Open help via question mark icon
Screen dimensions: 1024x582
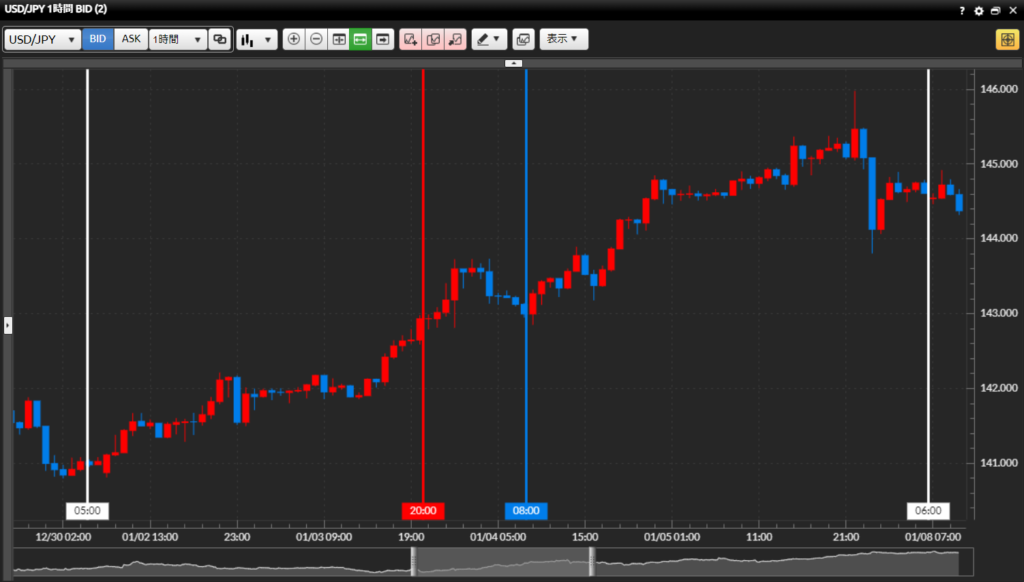962,10
